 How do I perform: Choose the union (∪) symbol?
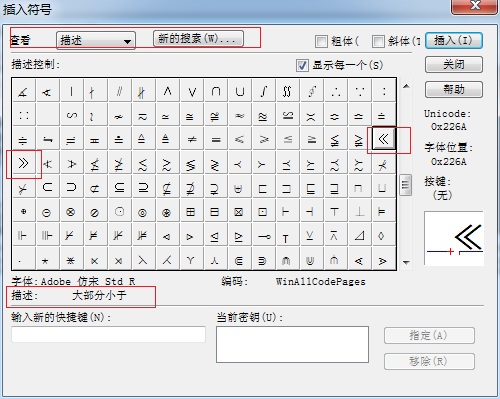[x=240, y=91]
